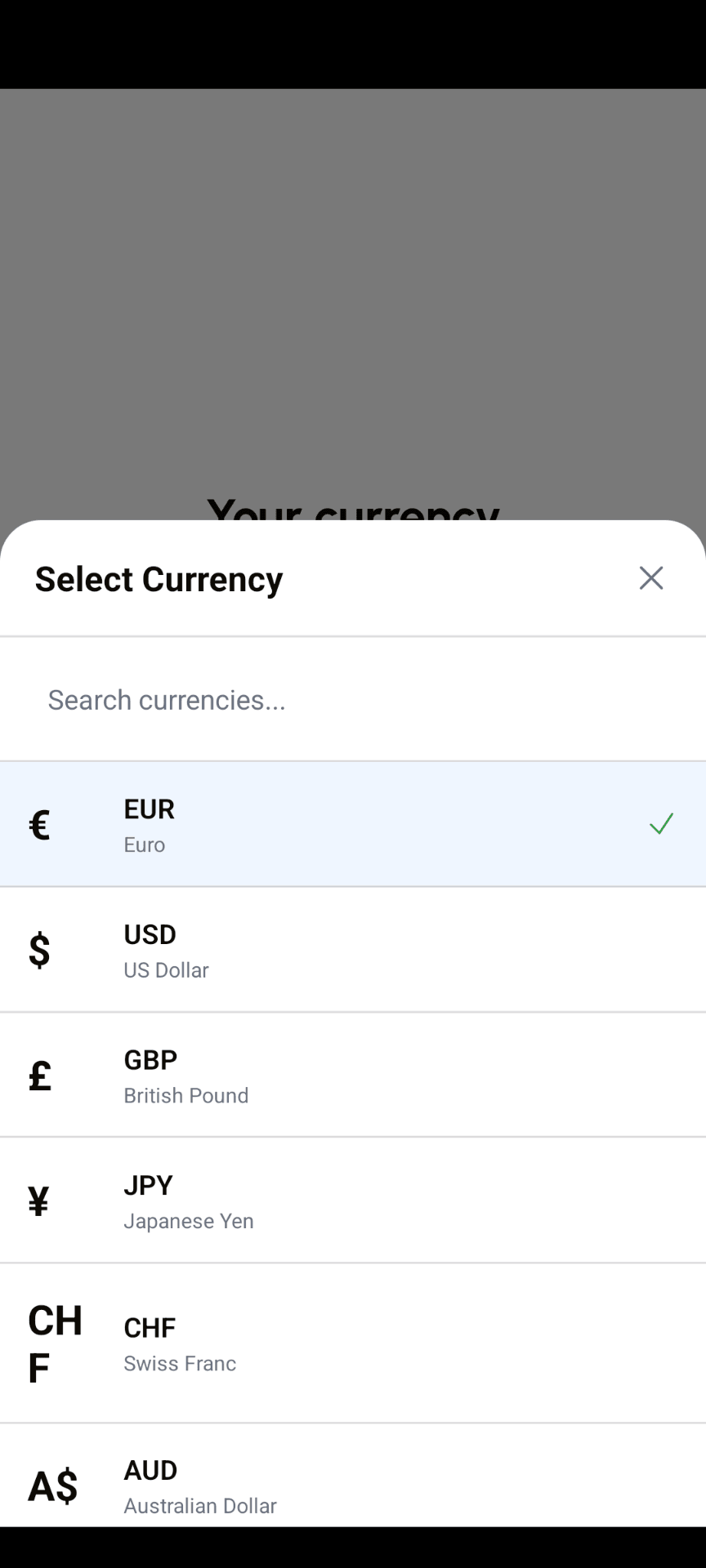Select the USD currency code
This screenshot has height=1568, width=706.
click(x=150, y=934)
